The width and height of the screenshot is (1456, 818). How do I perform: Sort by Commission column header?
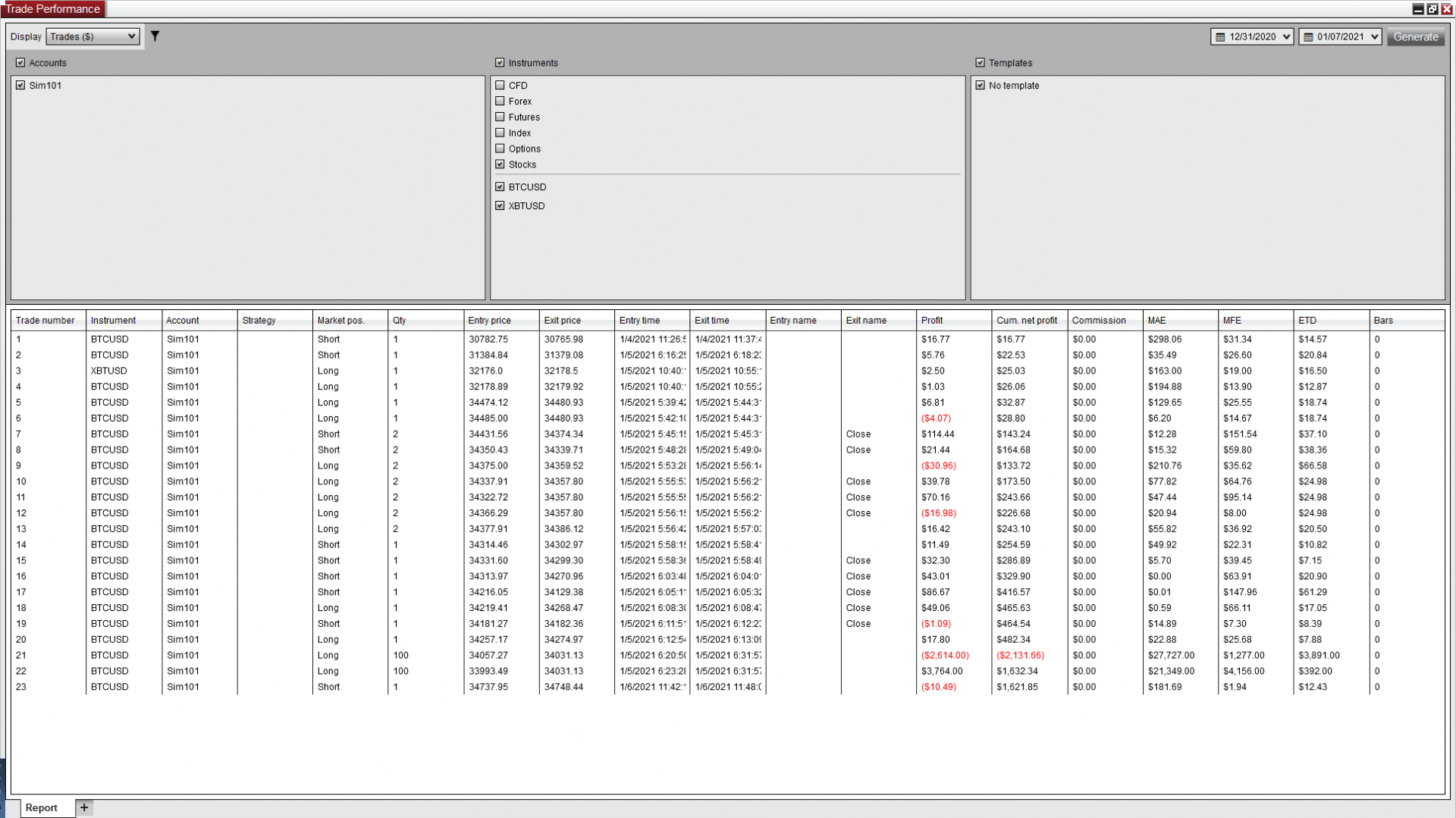click(1105, 321)
